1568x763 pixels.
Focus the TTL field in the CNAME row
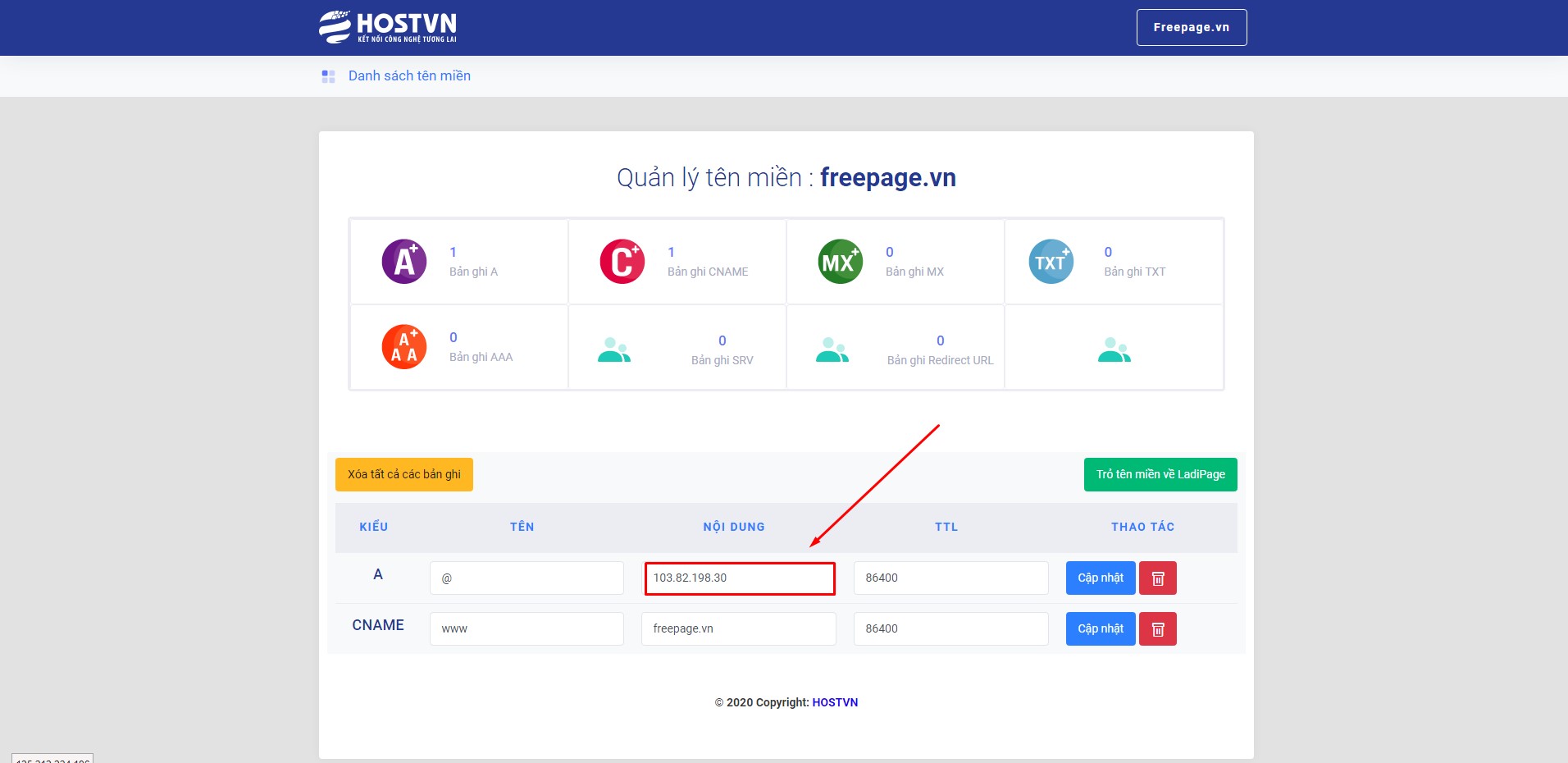[x=951, y=628]
